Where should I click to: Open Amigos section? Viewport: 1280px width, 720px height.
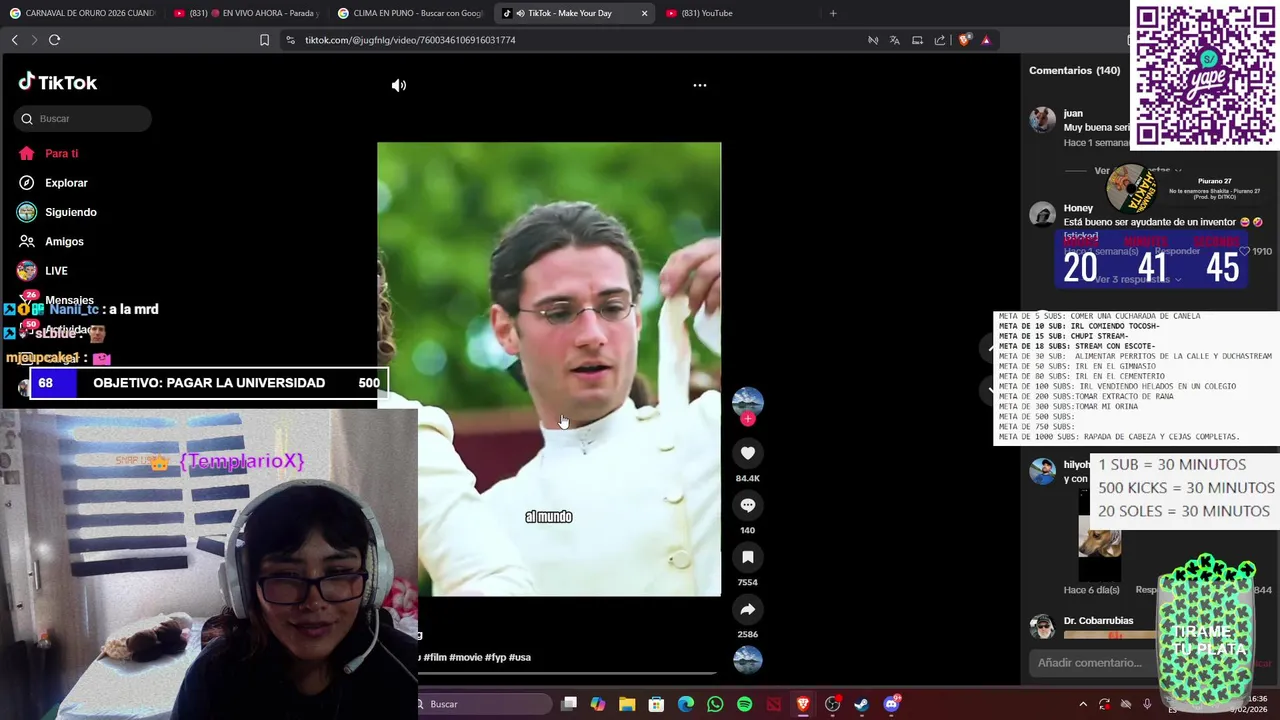pos(64,242)
